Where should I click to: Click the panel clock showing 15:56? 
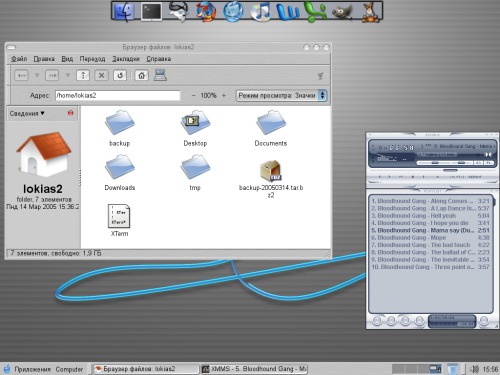point(490,369)
